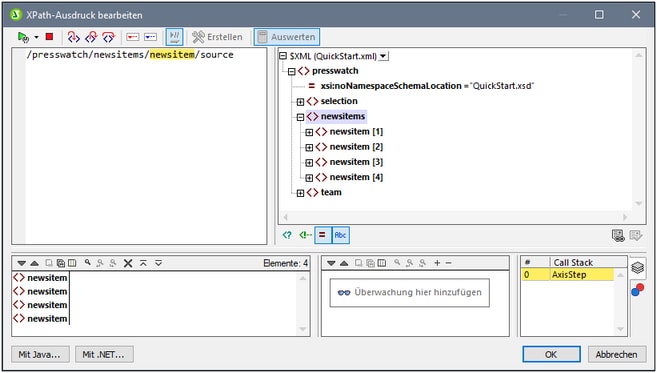Toggle the debug mode toolbar button

(x=174, y=37)
